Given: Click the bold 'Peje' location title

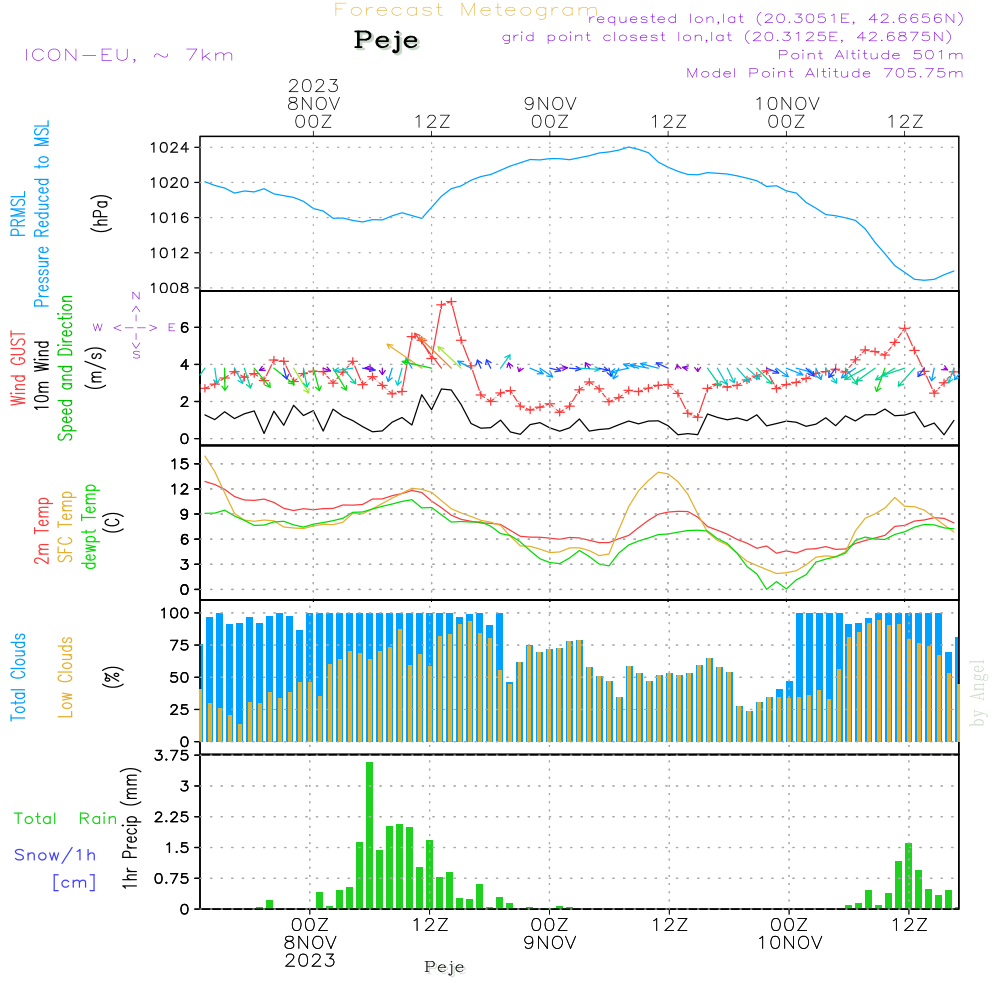Looking at the screenshot, I should (386, 40).
